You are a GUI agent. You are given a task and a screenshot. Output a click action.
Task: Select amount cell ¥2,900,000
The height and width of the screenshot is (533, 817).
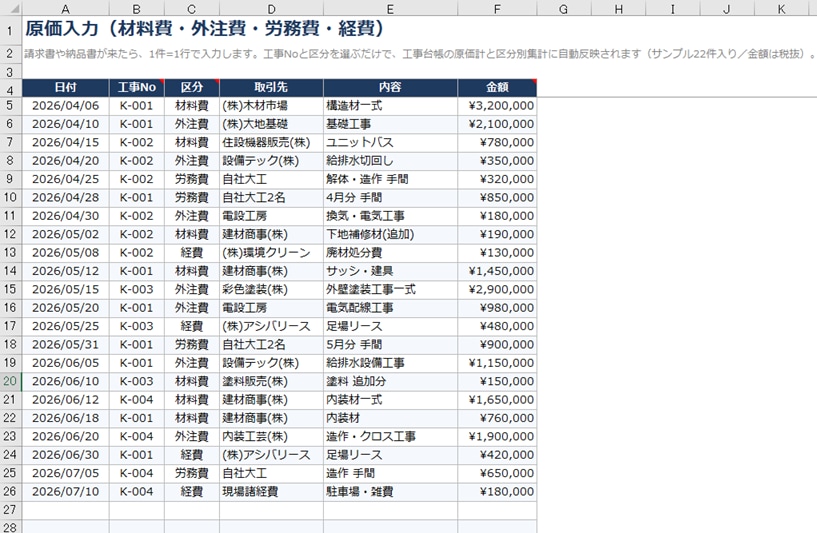click(x=497, y=289)
